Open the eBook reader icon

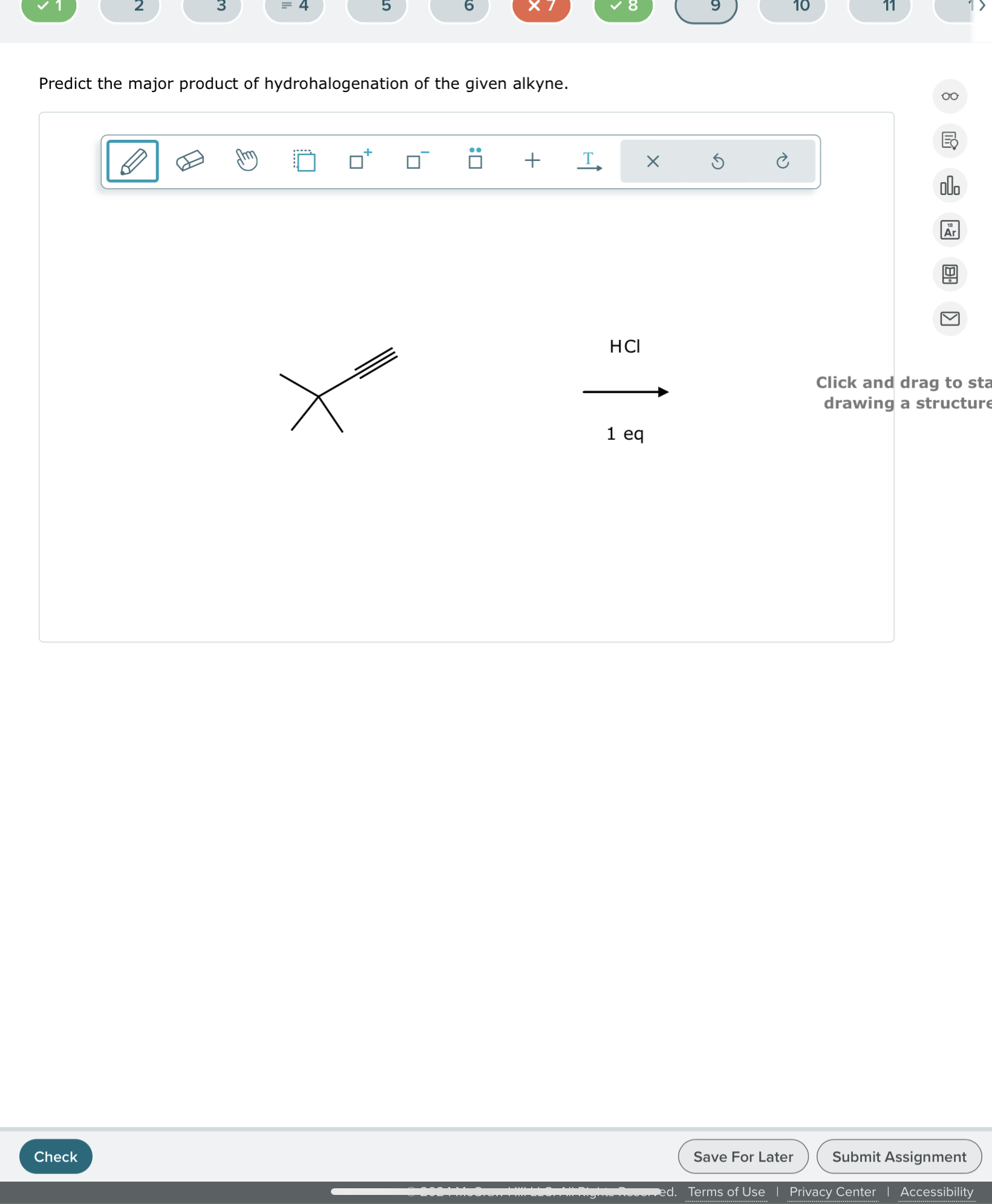(949, 275)
